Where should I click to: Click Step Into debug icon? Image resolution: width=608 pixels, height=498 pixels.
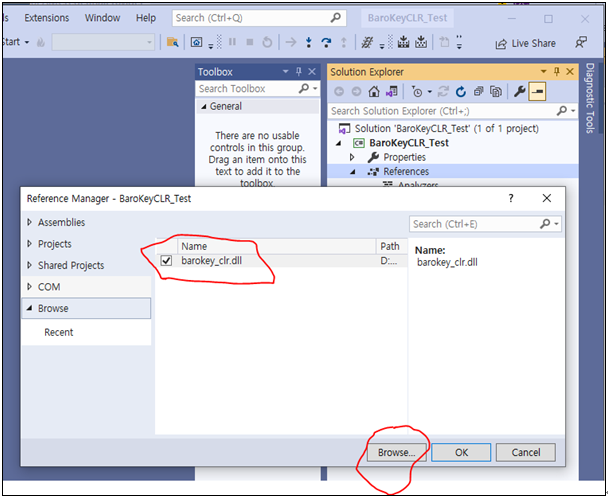point(309,42)
